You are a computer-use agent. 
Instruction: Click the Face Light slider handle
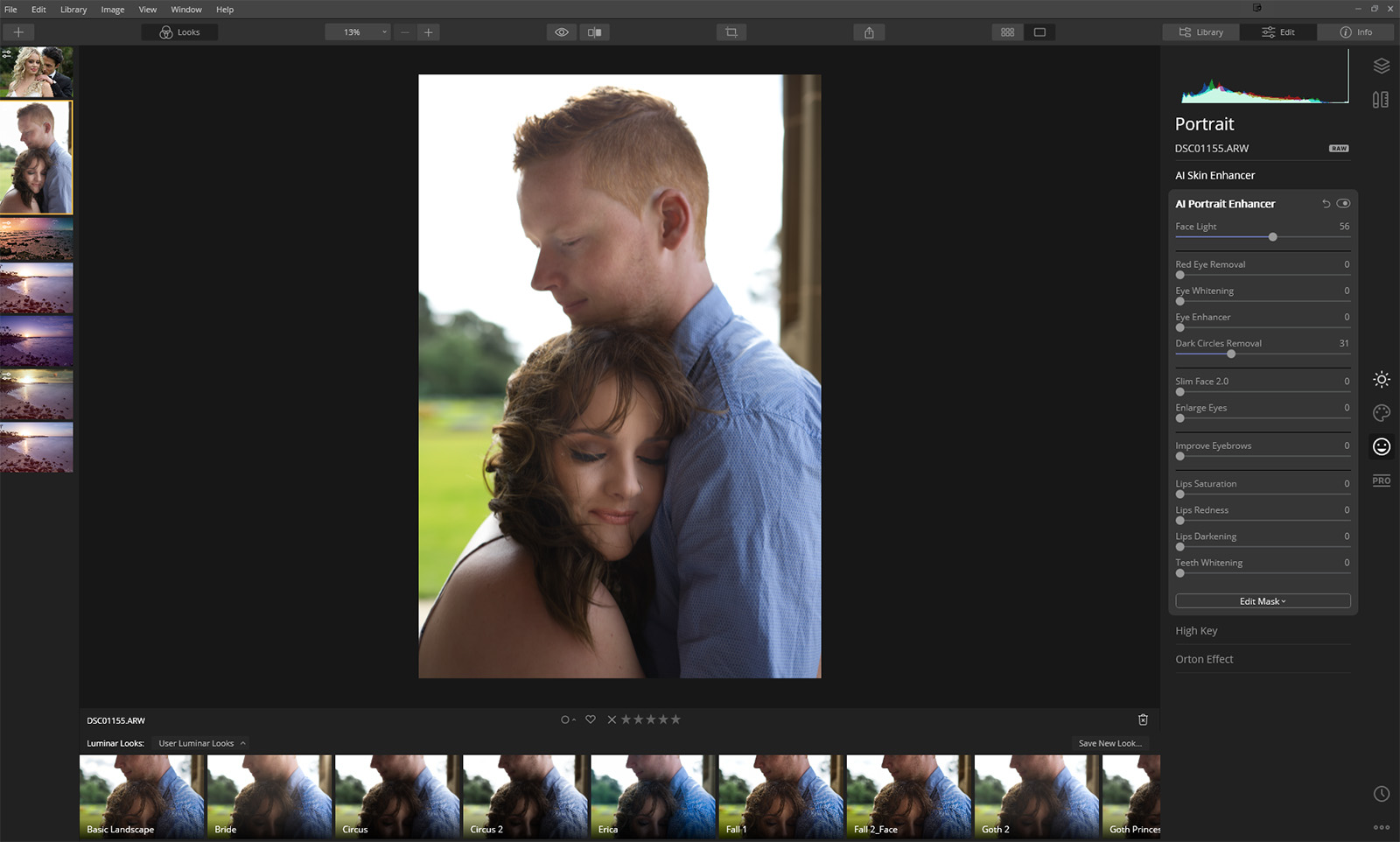coord(1272,237)
